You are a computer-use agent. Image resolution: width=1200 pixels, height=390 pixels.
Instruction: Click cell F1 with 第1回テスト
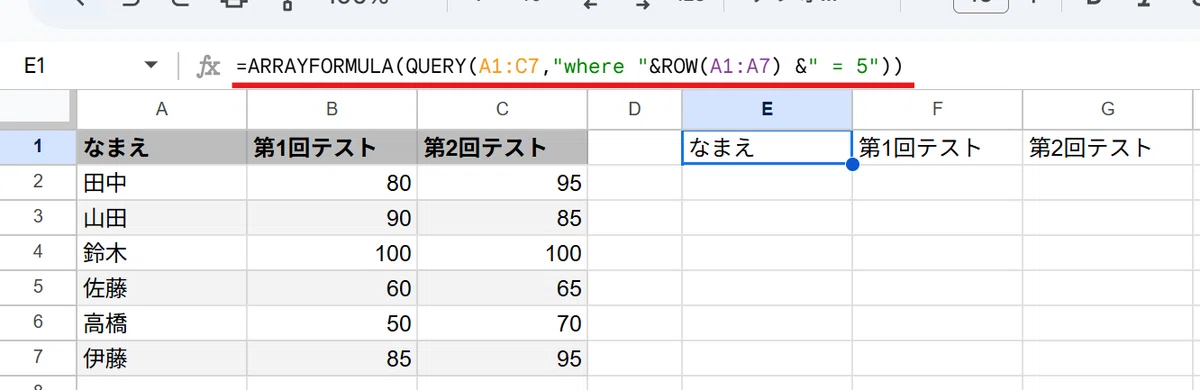click(x=937, y=148)
